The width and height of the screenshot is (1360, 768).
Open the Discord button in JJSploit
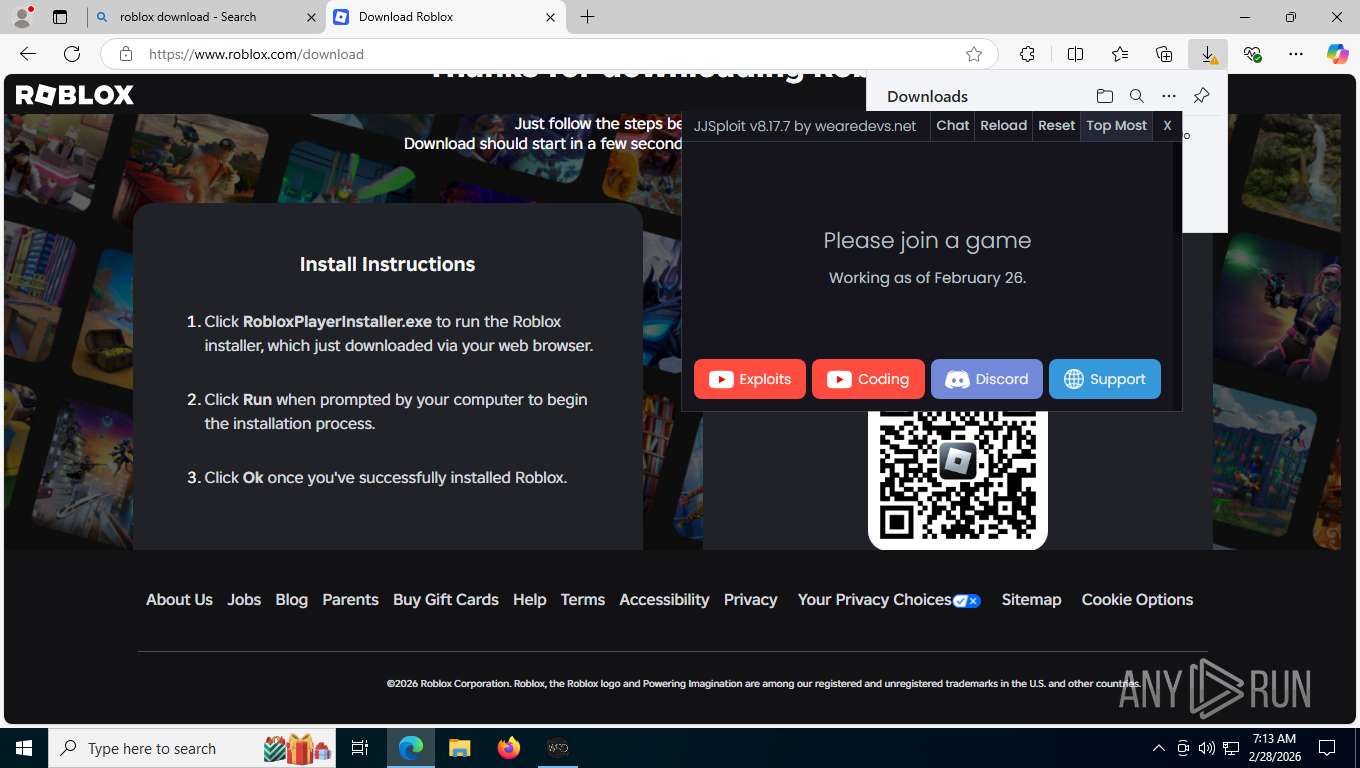point(987,379)
